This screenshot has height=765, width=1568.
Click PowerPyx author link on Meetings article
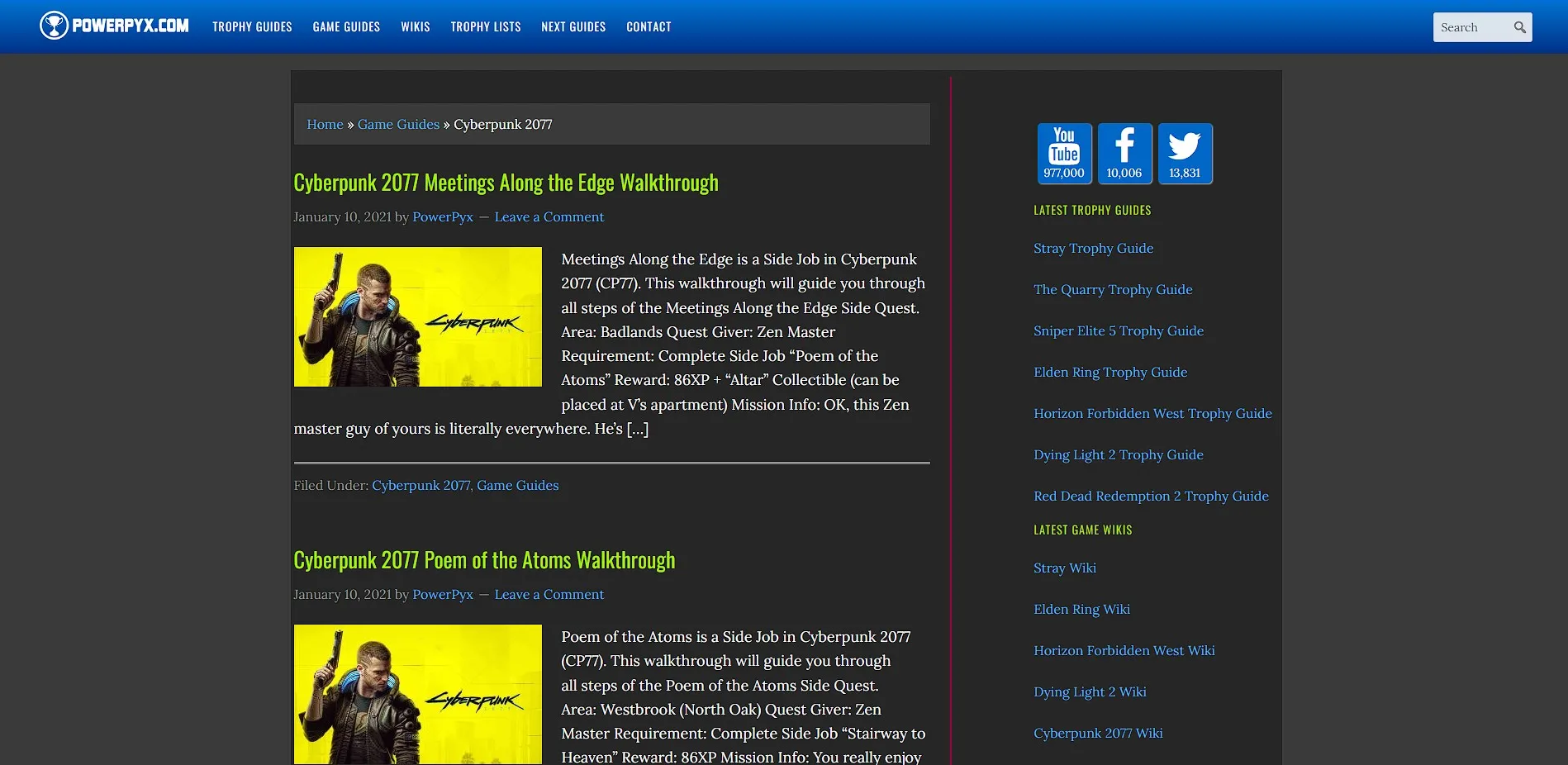443,216
